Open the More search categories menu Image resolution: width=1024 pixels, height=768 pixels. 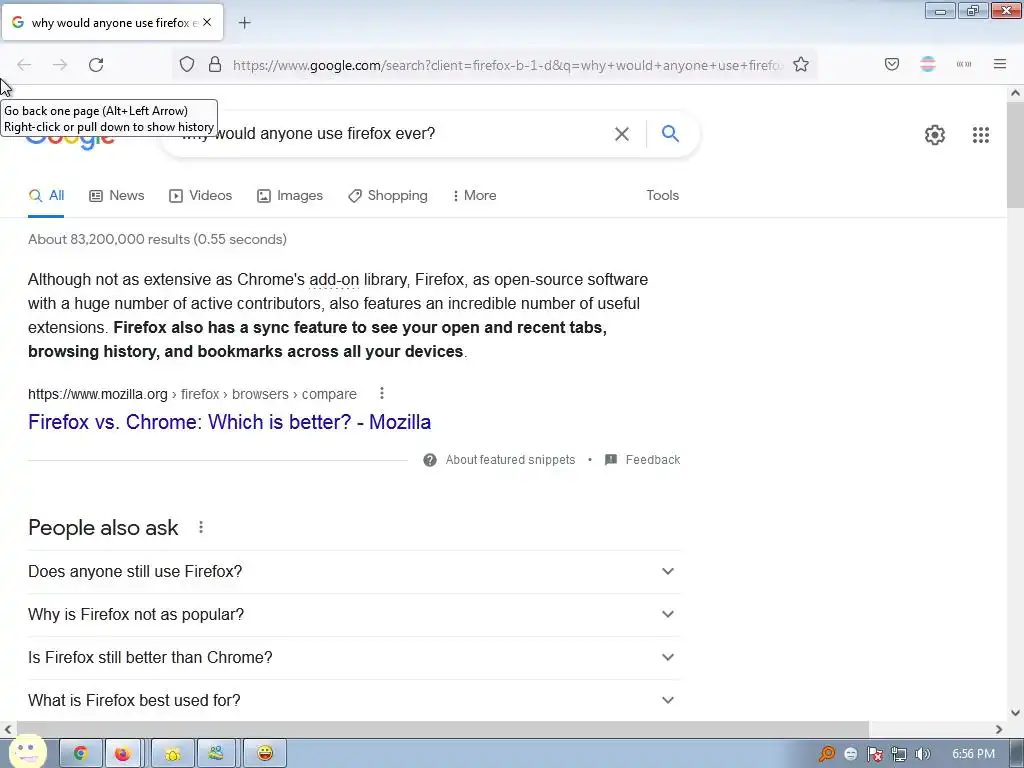click(475, 195)
